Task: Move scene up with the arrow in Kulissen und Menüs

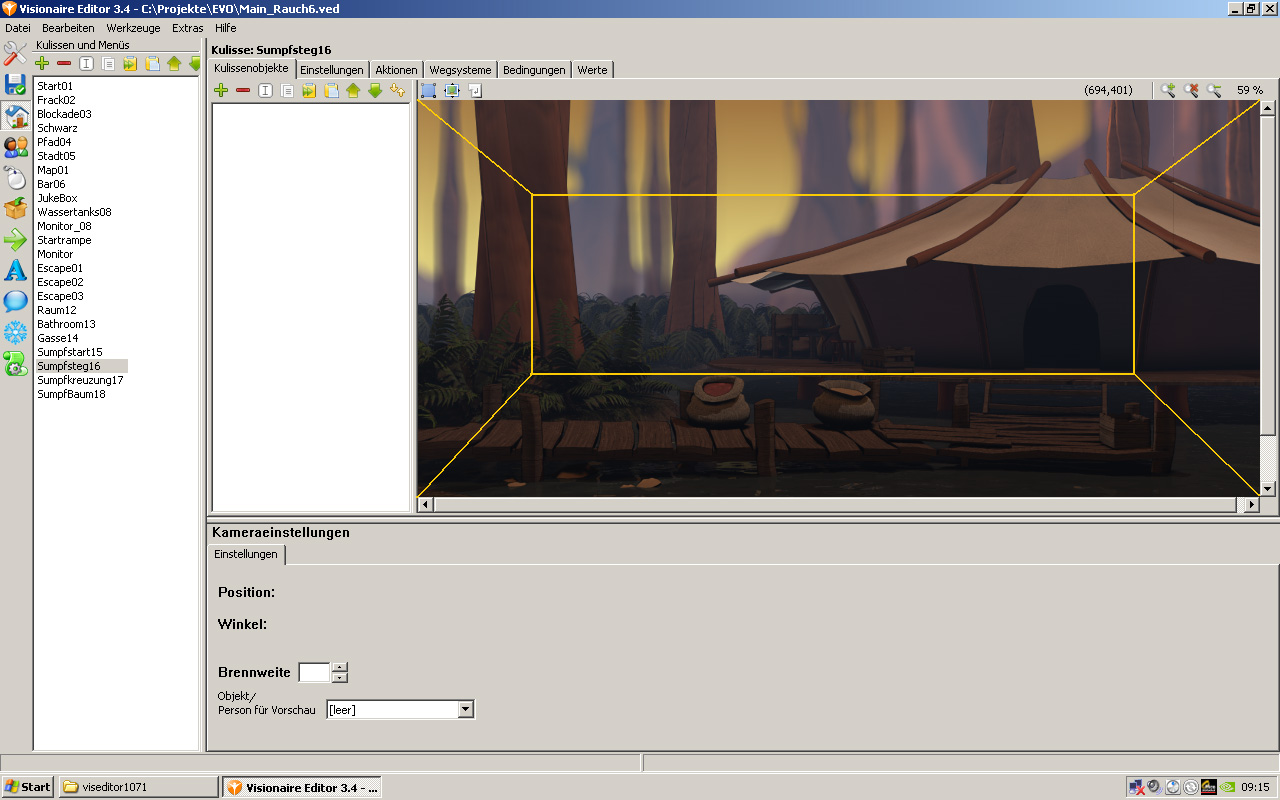Action: 174,64
